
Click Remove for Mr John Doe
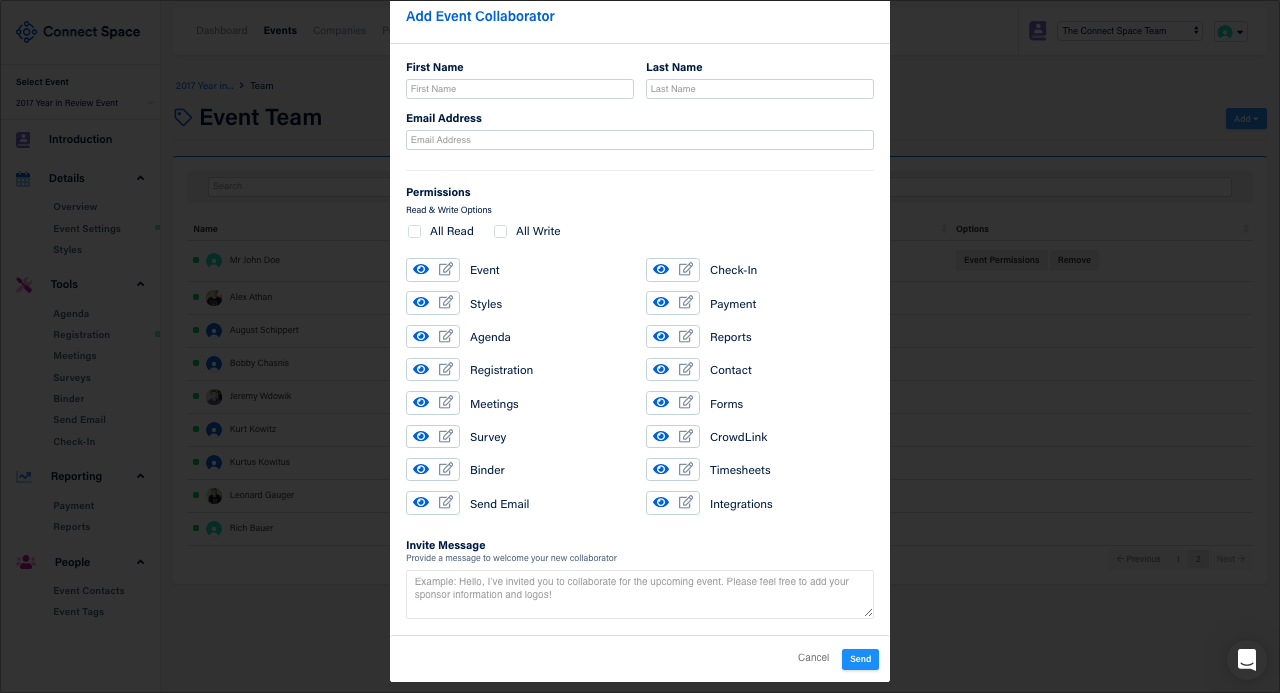[1075, 260]
